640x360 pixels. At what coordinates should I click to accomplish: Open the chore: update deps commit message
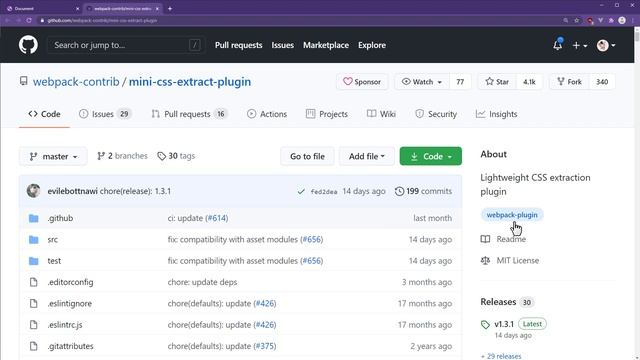coord(202,282)
